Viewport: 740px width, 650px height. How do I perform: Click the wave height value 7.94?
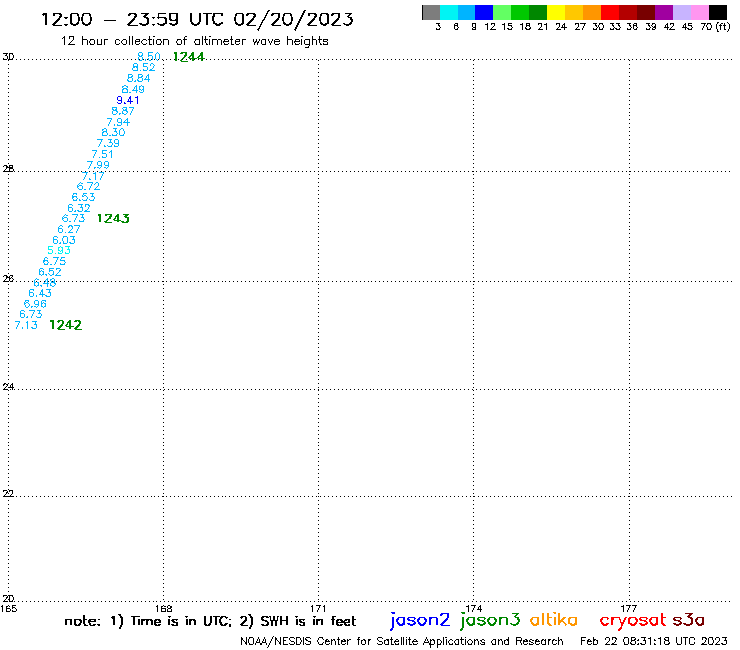coord(118,122)
